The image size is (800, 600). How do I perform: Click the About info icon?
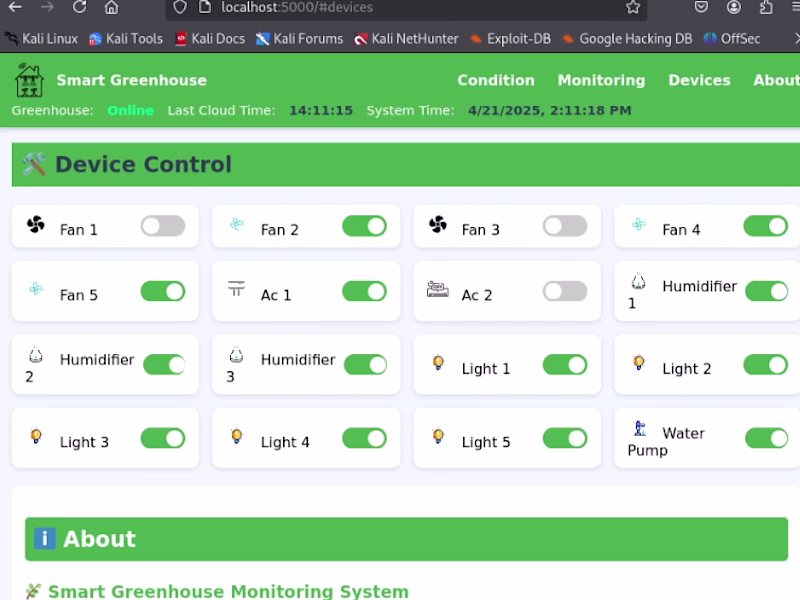45,538
